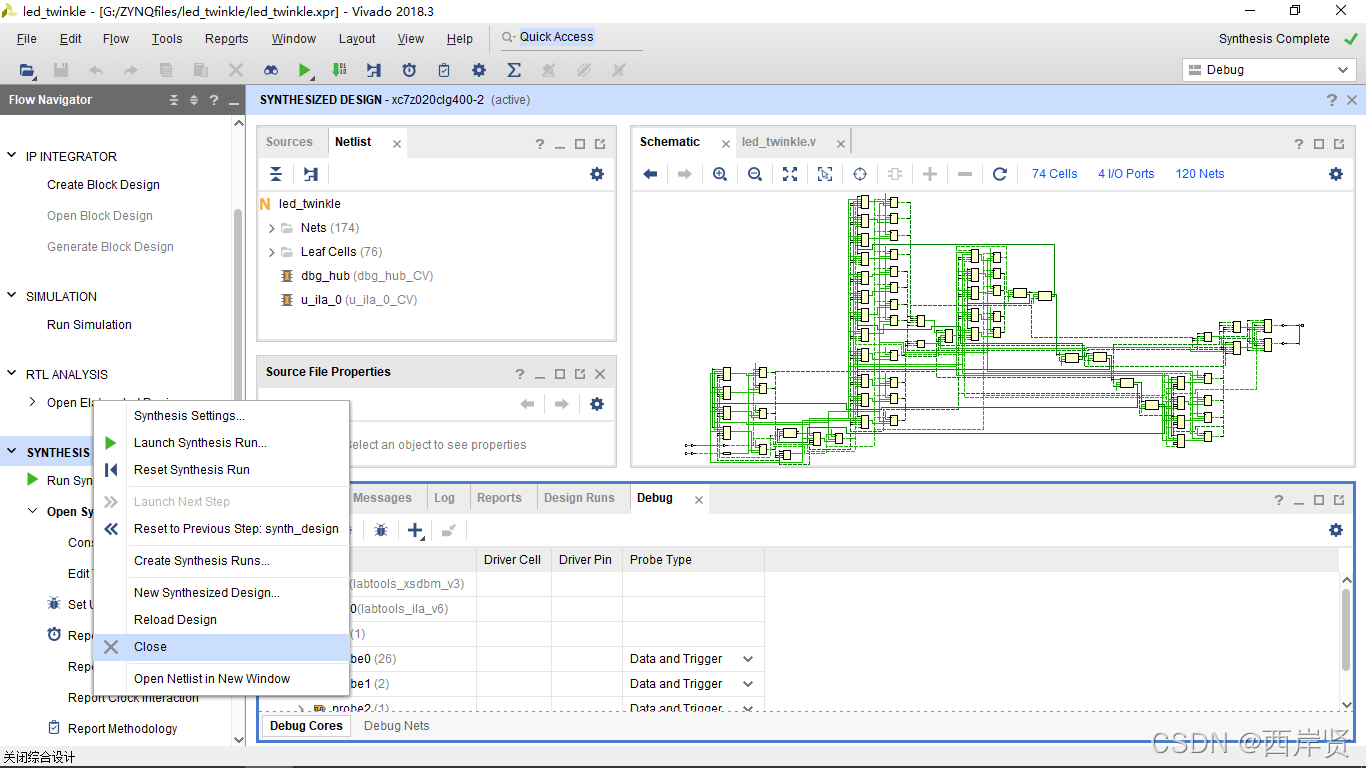Expand Open Elaborated Design item
This screenshot has height=768, width=1366.
click(34, 402)
